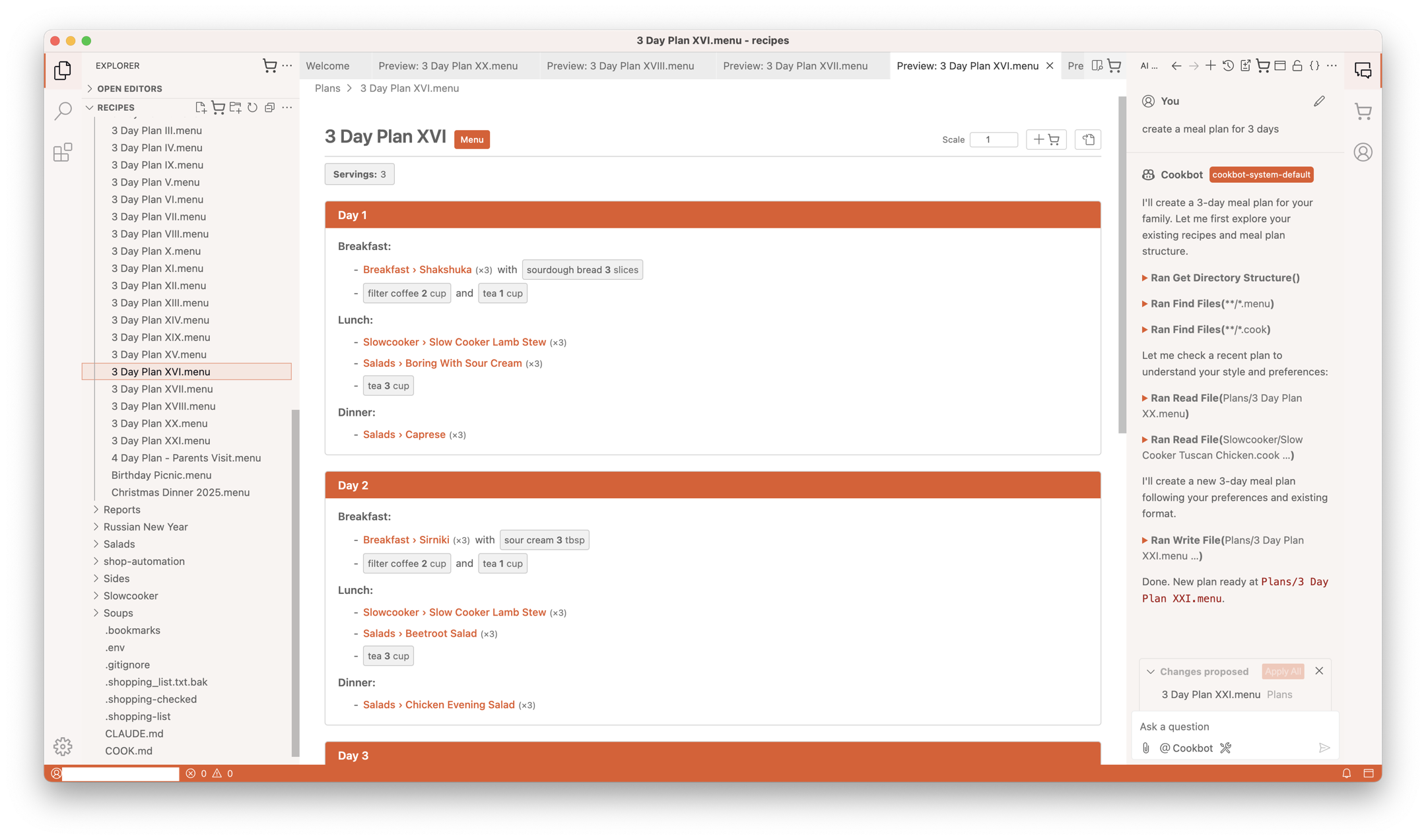Open the shopping cart in the Explorer header

coord(271,65)
